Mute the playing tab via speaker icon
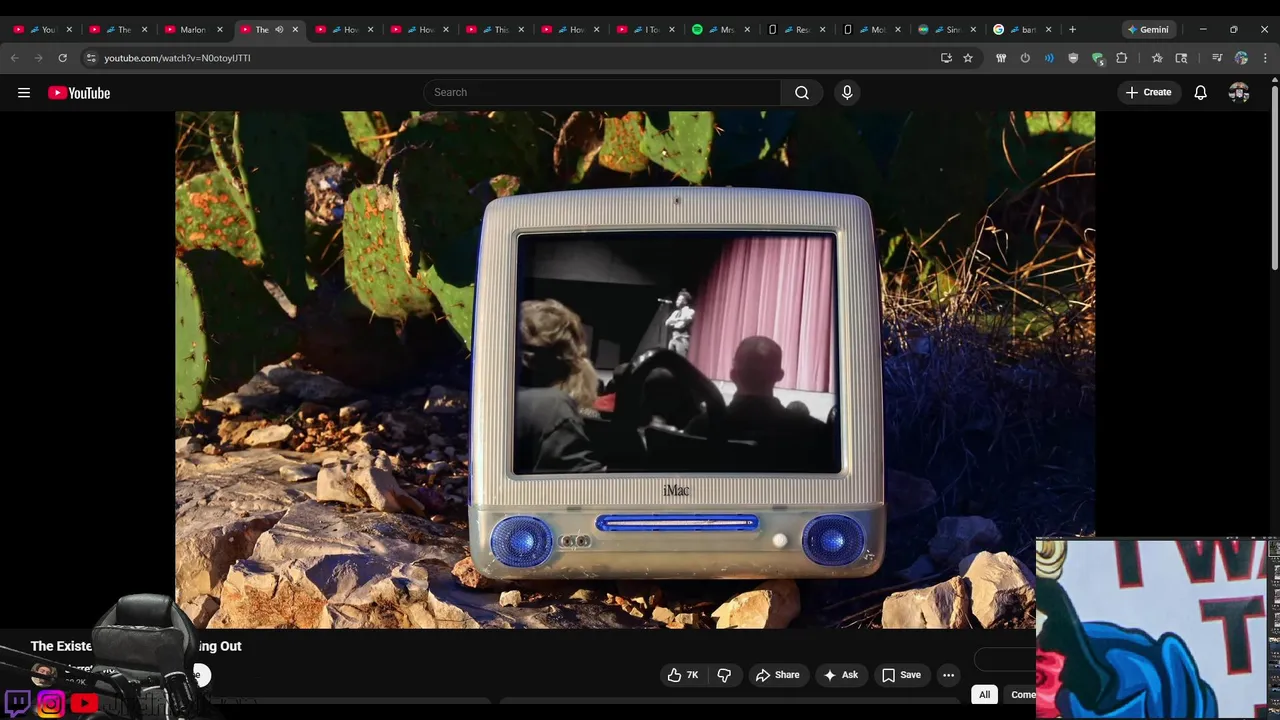The height and width of the screenshot is (720, 1280). click(x=279, y=30)
